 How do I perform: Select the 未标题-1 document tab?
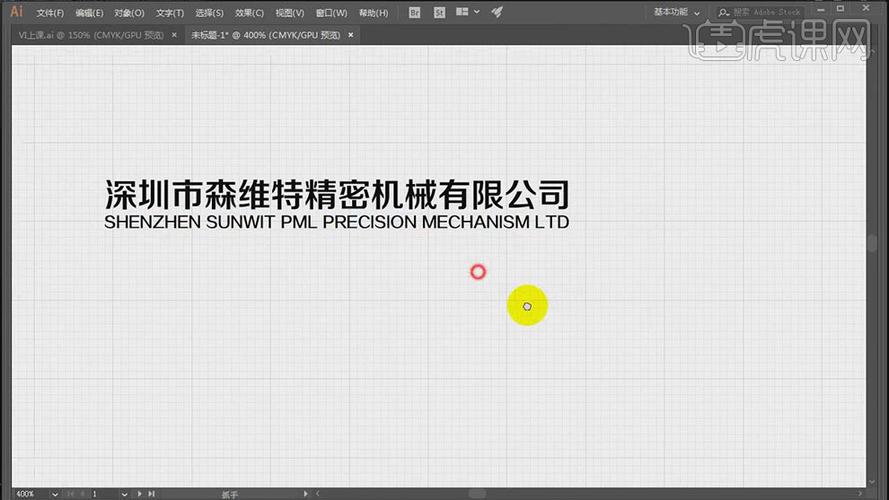point(265,35)
